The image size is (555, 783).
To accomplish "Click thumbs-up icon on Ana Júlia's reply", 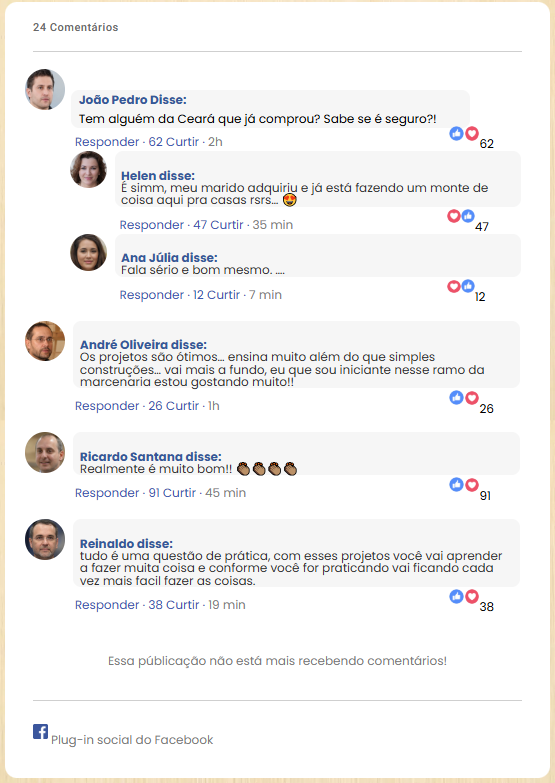I will [468, 286].
